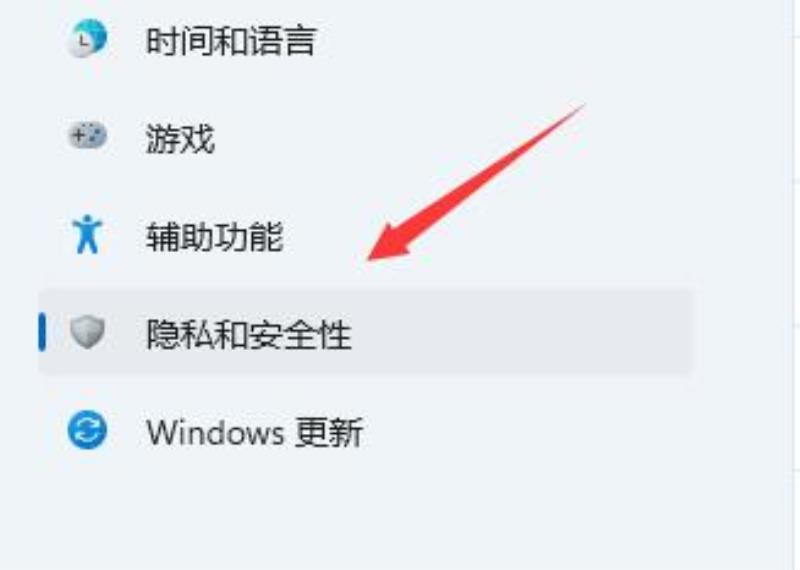Go to the 游戏 settings category
This screenshot has height=570, width=800.
coord(180,139)
